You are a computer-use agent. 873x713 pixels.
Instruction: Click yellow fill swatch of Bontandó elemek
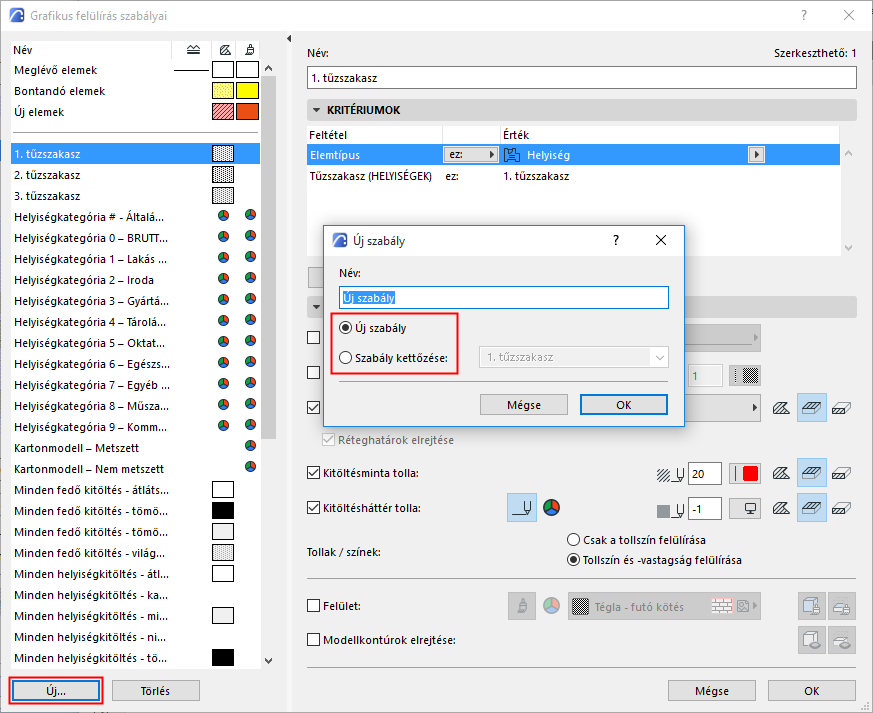point(223,91)
